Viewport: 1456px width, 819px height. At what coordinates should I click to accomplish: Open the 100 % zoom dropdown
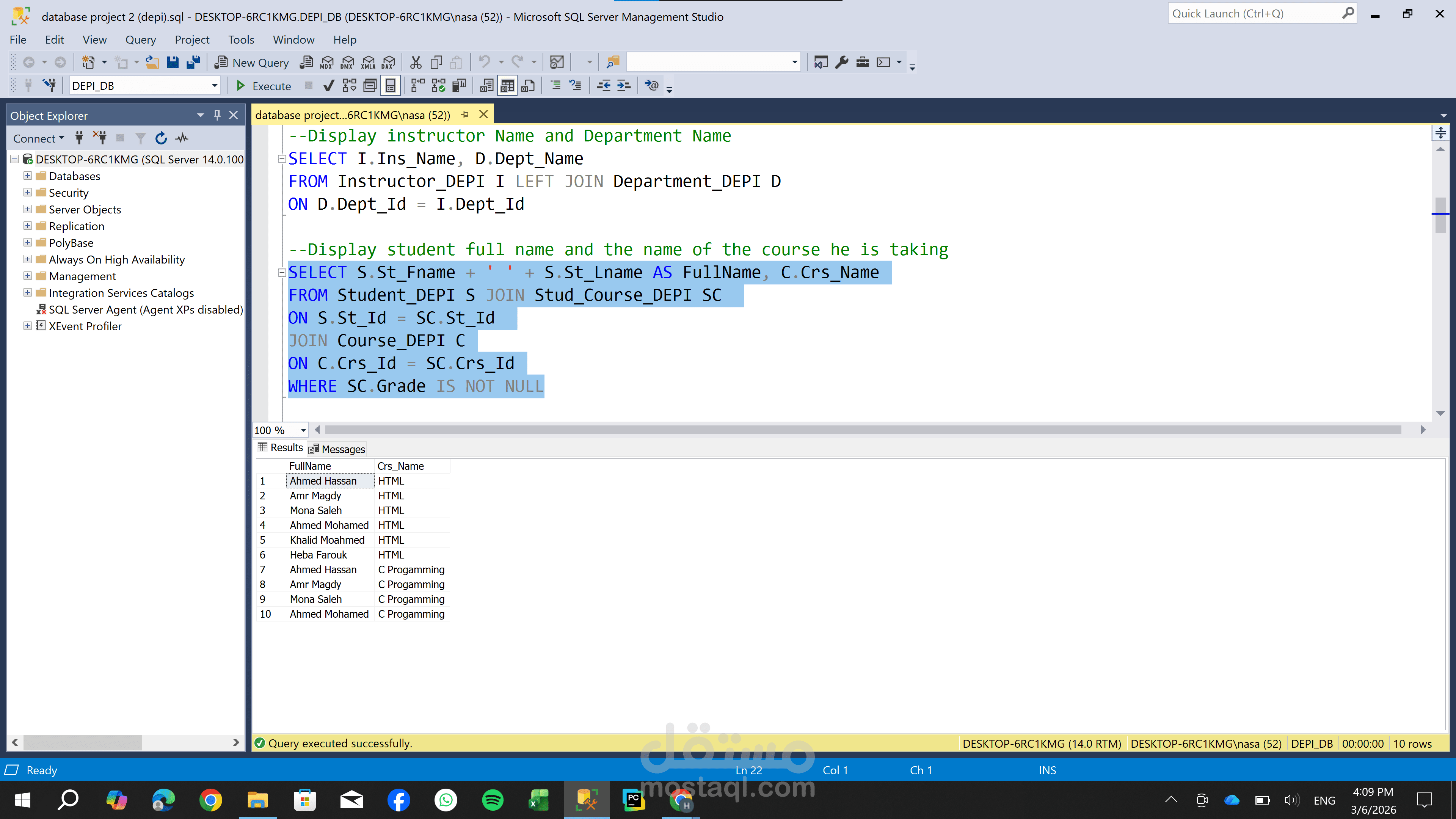click(303, 430)
